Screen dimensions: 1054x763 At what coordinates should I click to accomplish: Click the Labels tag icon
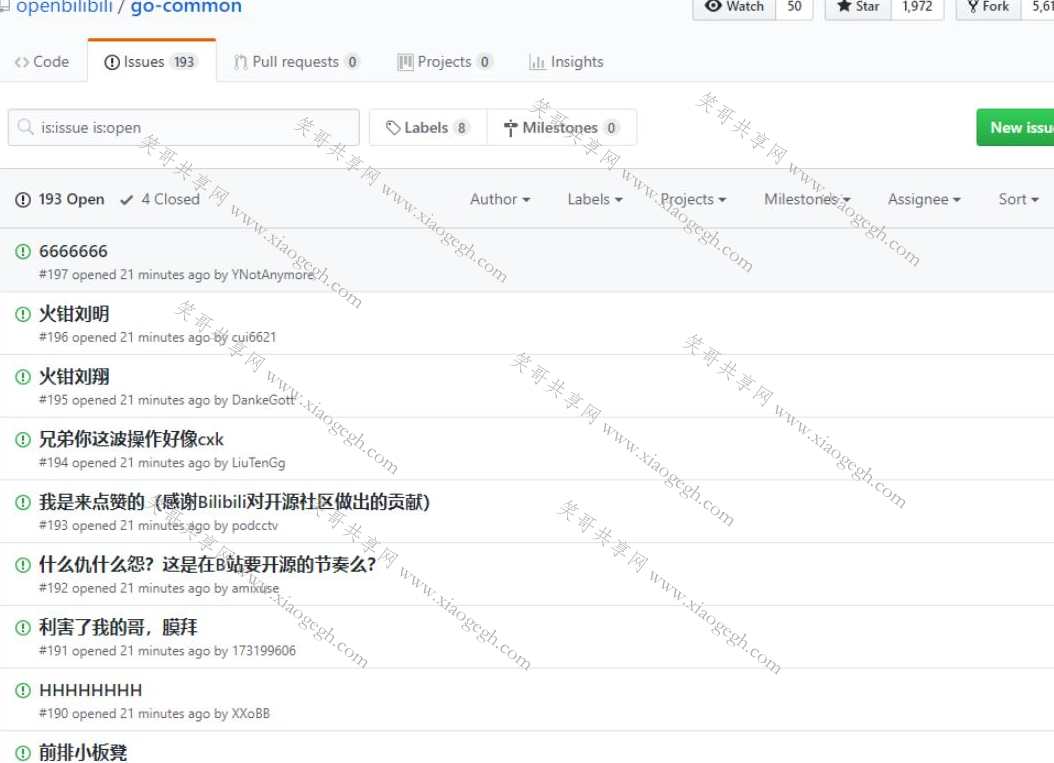(393, 128)
